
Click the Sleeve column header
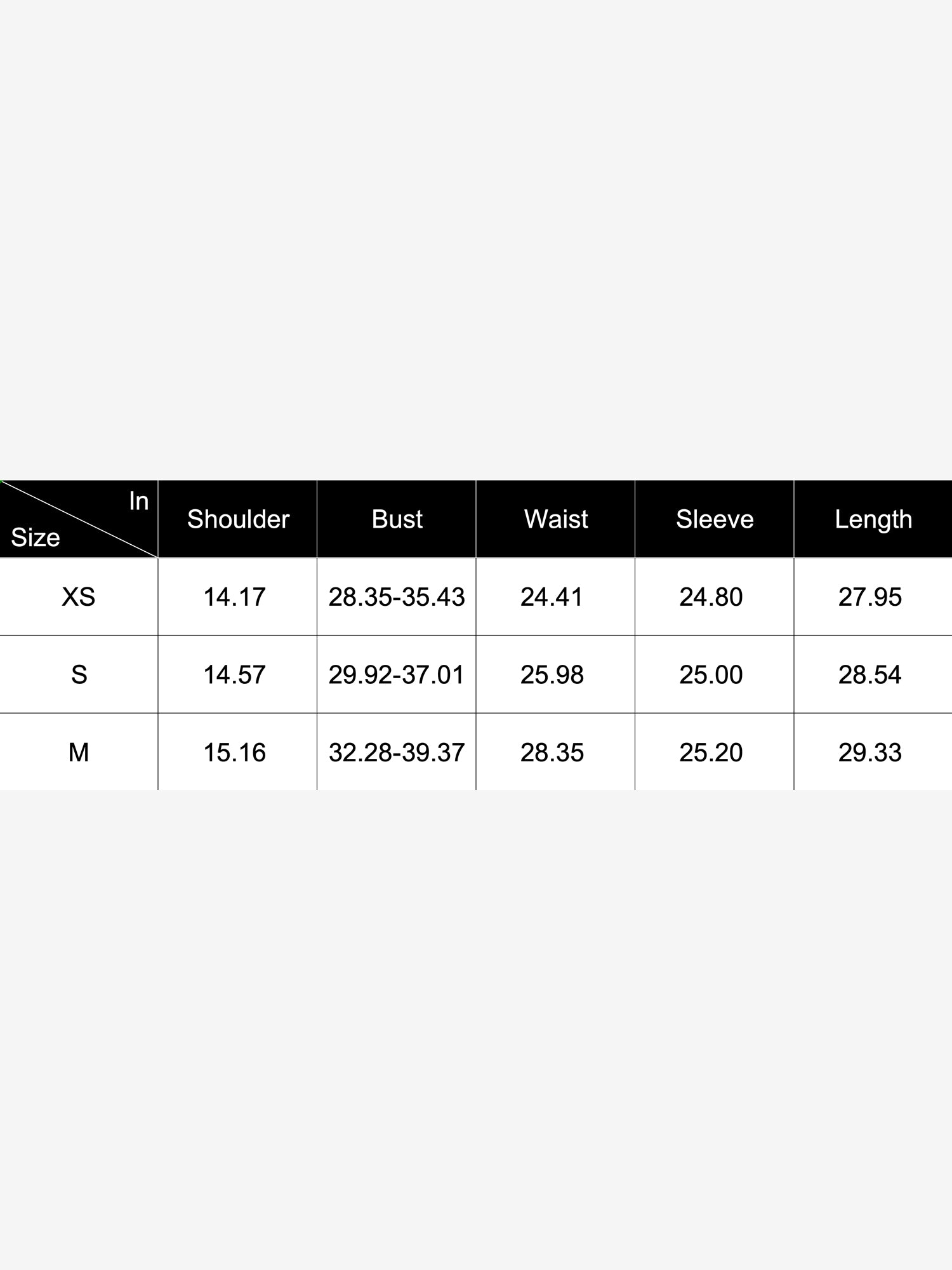(x=715, y=519)
